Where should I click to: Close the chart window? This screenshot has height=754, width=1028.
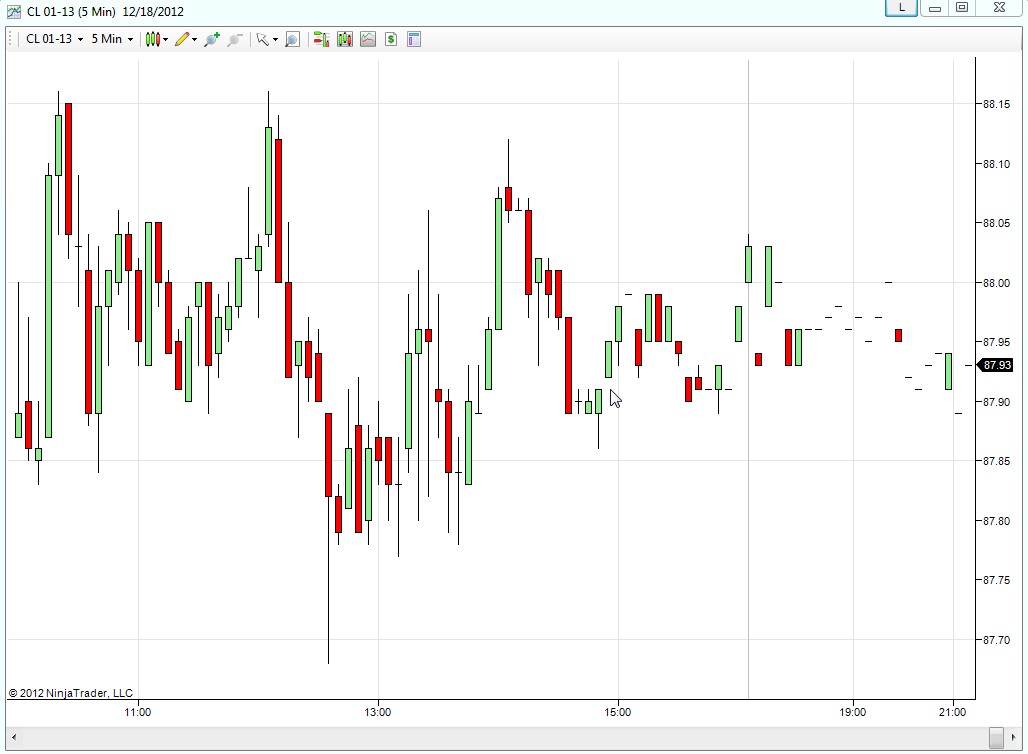click(x=999, y=8)
